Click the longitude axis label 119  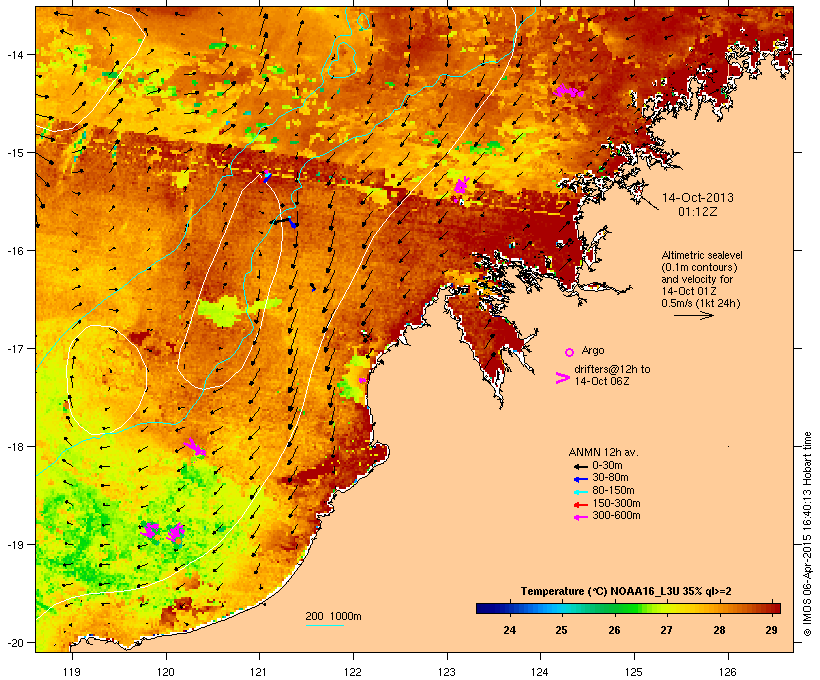(x=72, y=672)
